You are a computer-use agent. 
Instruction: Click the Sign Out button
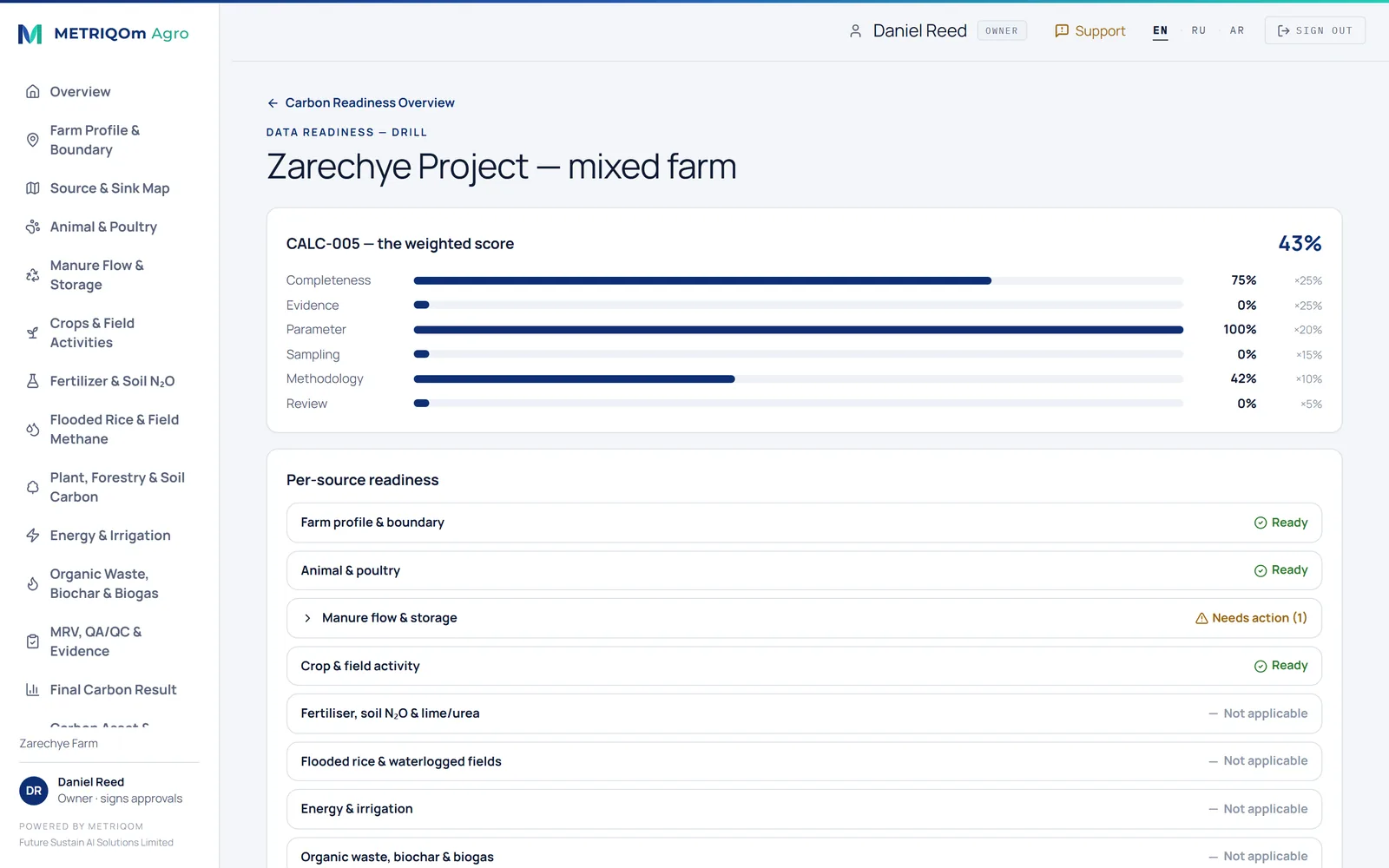1314,30
